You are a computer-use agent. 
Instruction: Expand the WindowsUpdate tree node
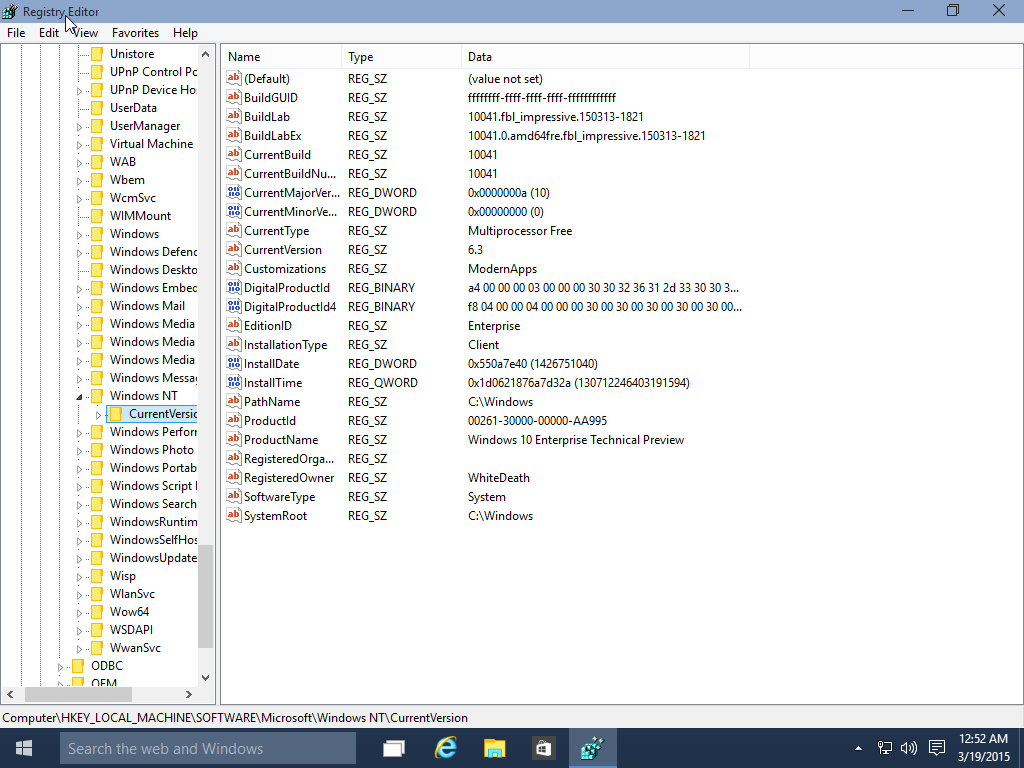click(x=80, y=558)
